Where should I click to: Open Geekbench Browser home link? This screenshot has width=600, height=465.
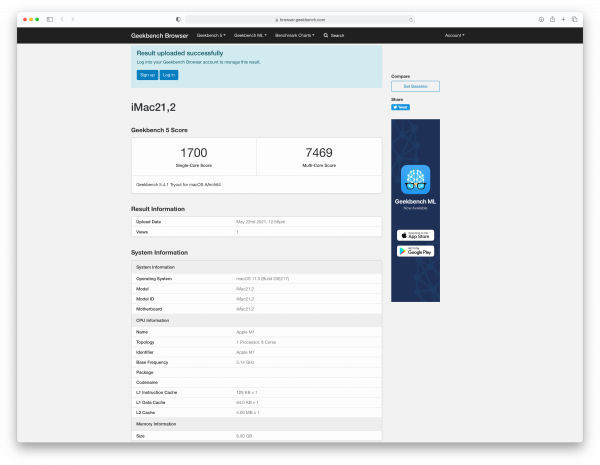pos(160,36)
